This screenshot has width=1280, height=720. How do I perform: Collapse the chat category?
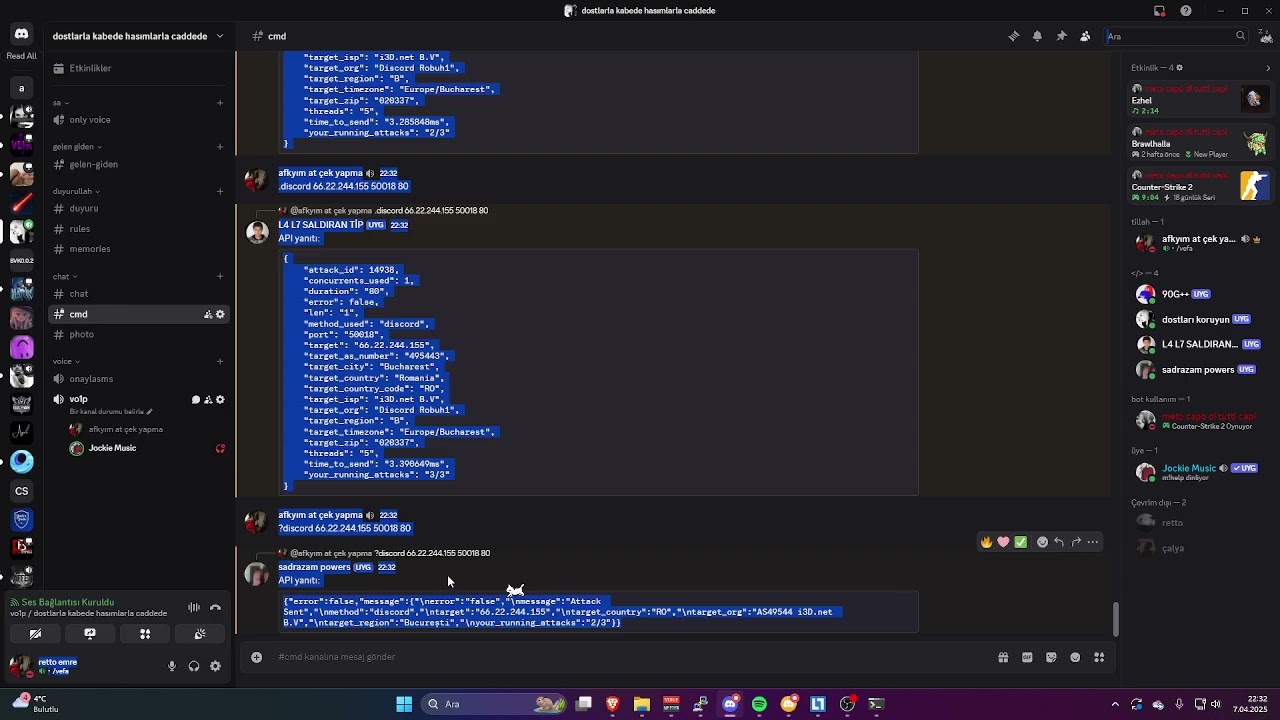click(65, 277)
